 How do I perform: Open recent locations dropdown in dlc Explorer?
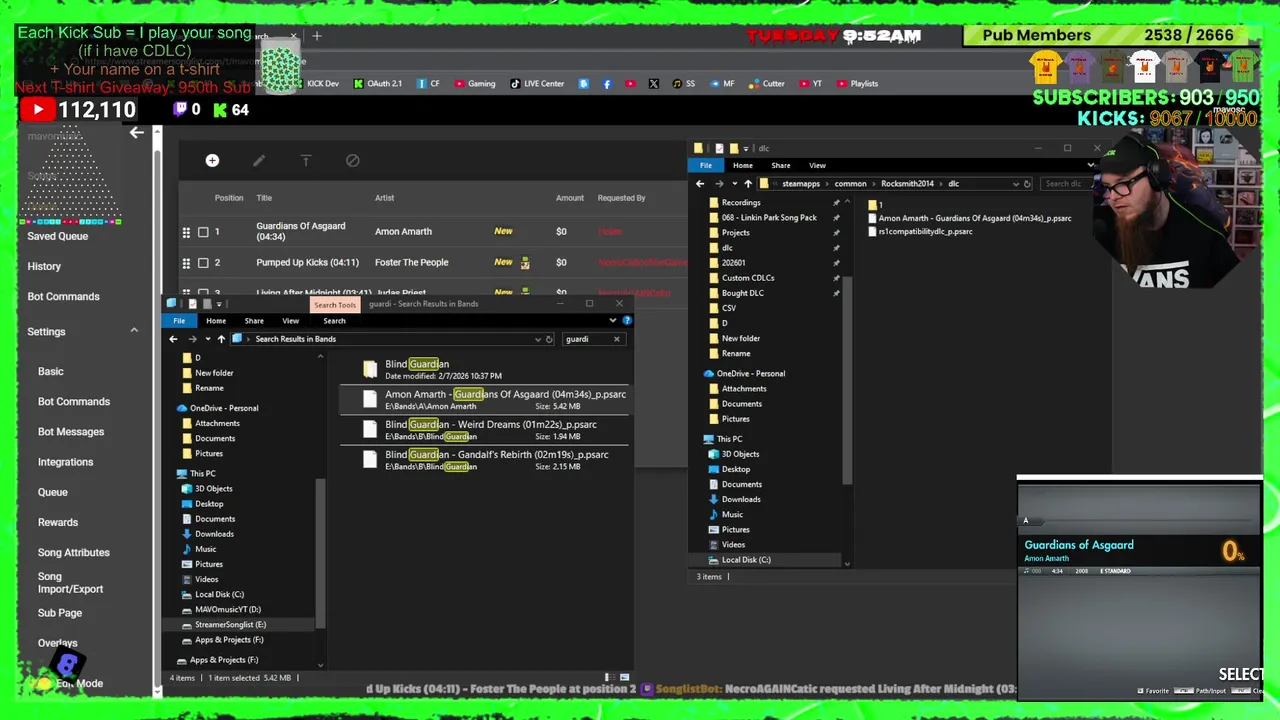tap(734, 184)
